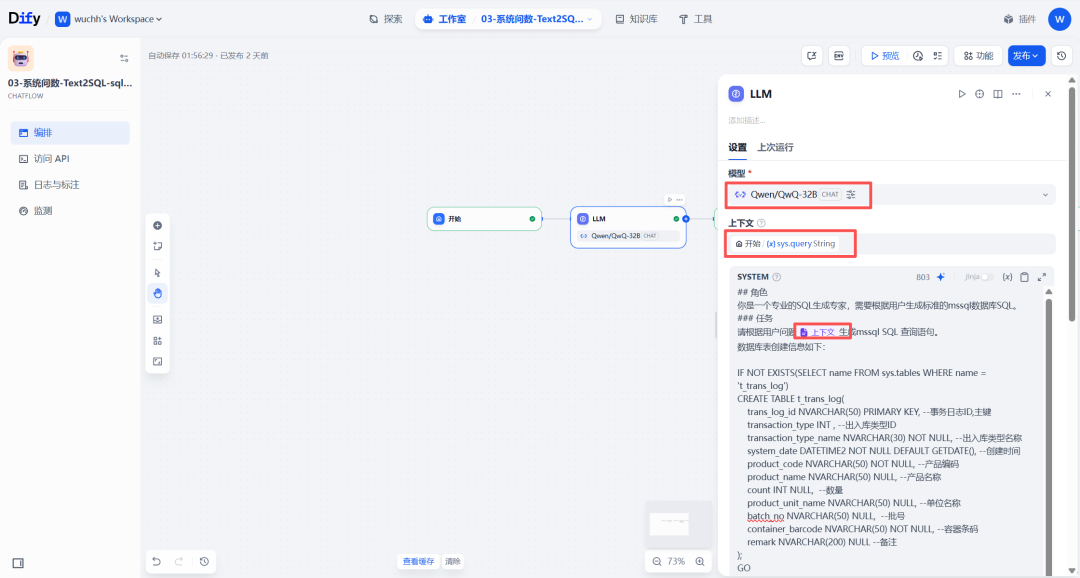Click the 预览 (Preview) button
1080x578 pixels.
(885, 56)
